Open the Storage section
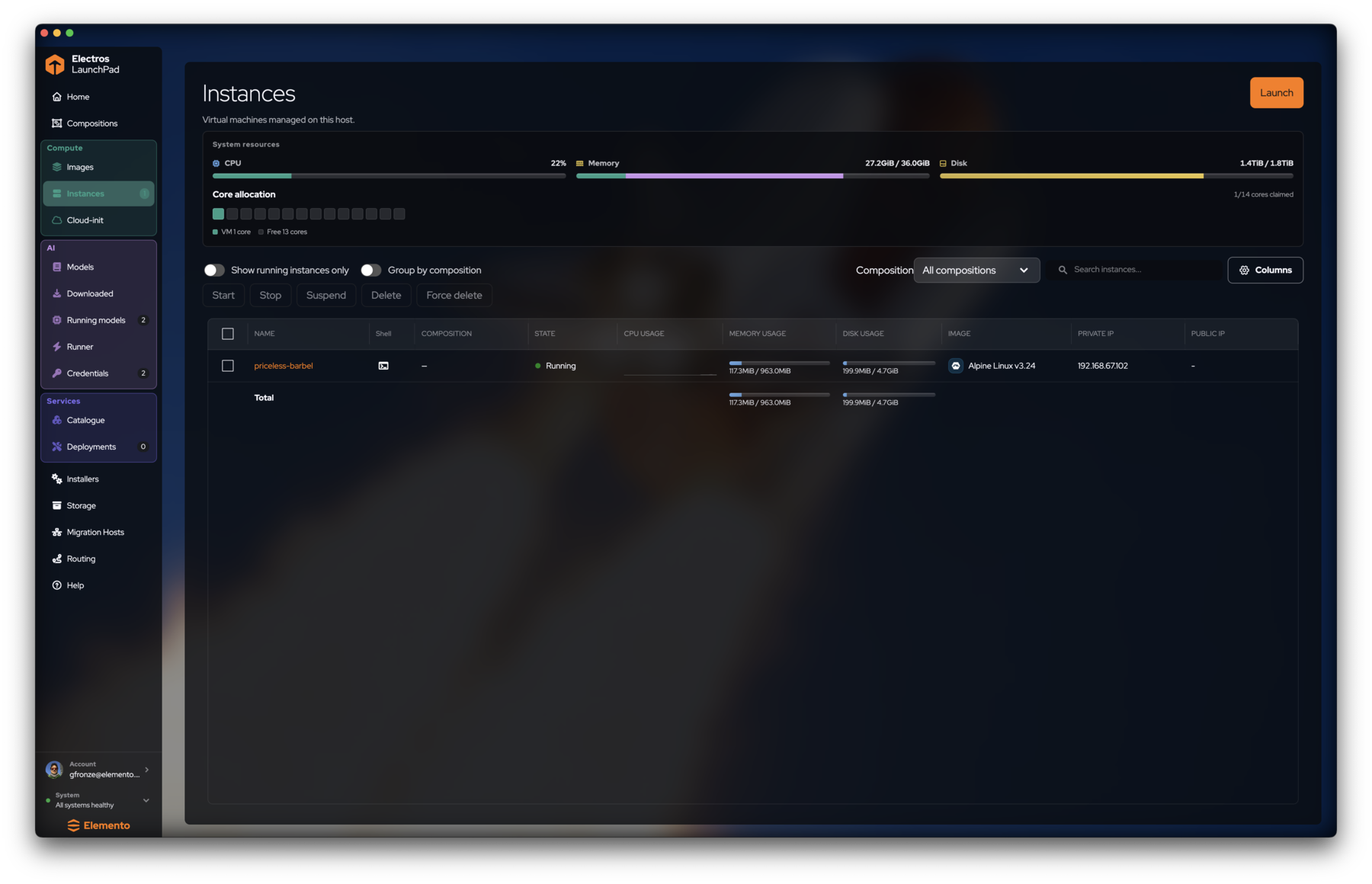The image size is (1372, 884). tap(98, 506)
